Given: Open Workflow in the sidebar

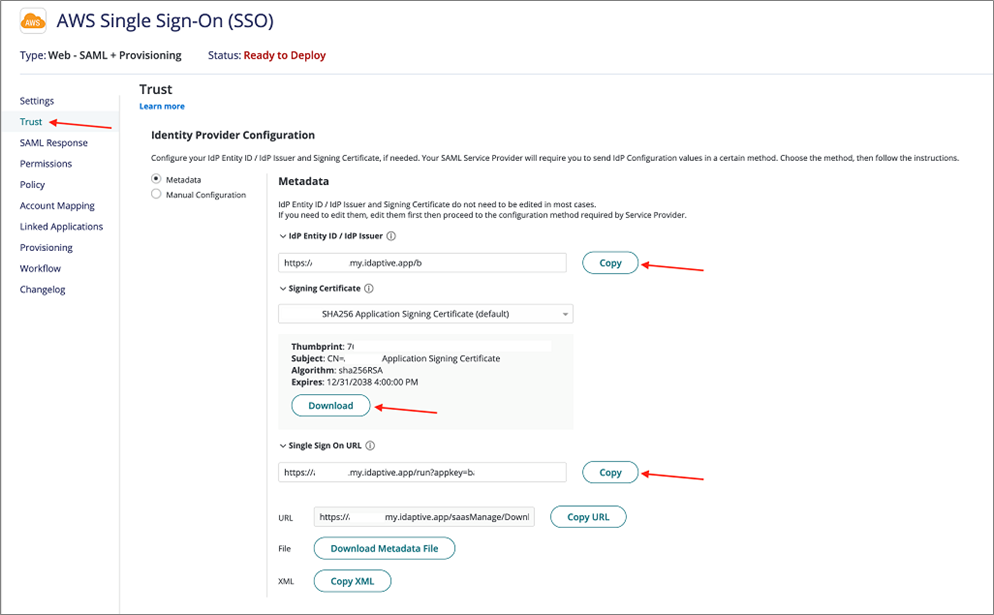Looking at the screenshot, I should pyautogui.click(x=40, y=268).
